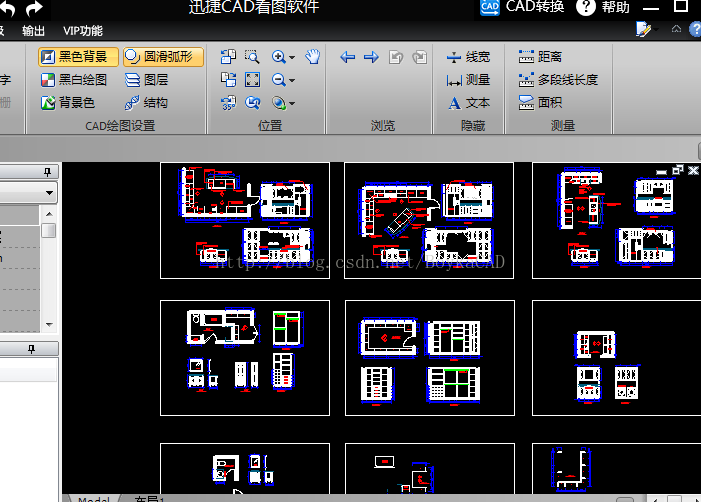Pin the lower side panel
The height and width of the screenshot is (502, 701).
click(x=31, y=349)
